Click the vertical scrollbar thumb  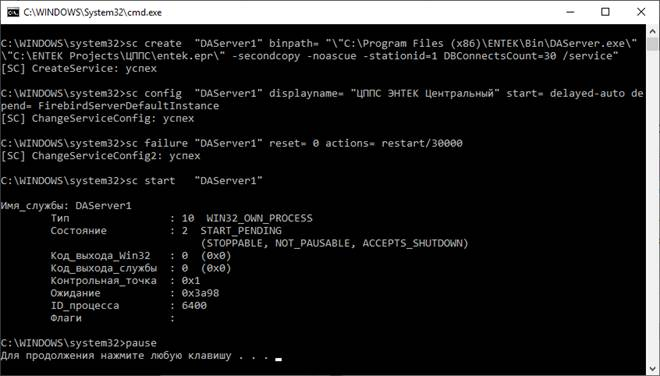[x=653, y=44]
